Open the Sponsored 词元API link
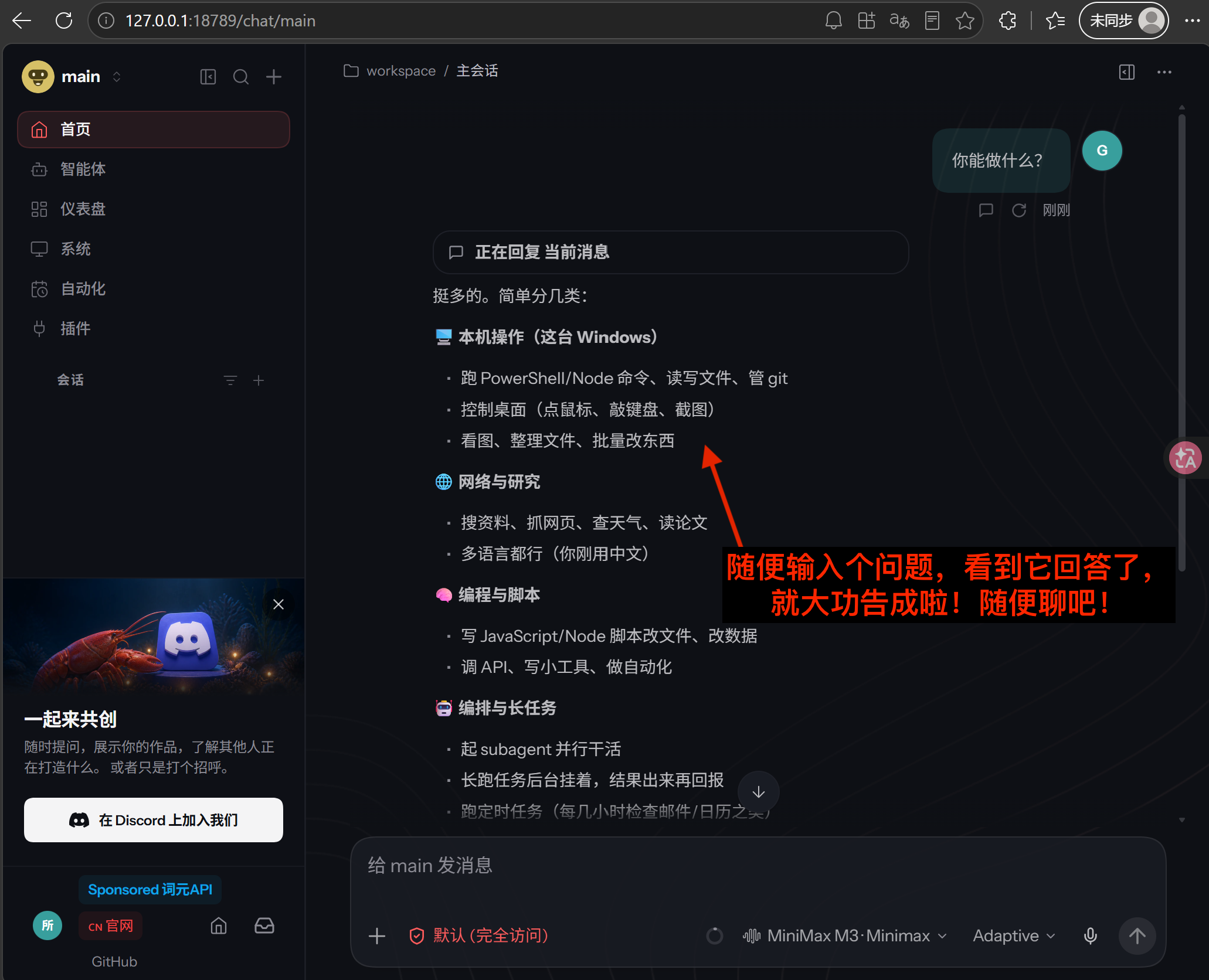This screenshot has width=1209, height=980. point(150,890)
